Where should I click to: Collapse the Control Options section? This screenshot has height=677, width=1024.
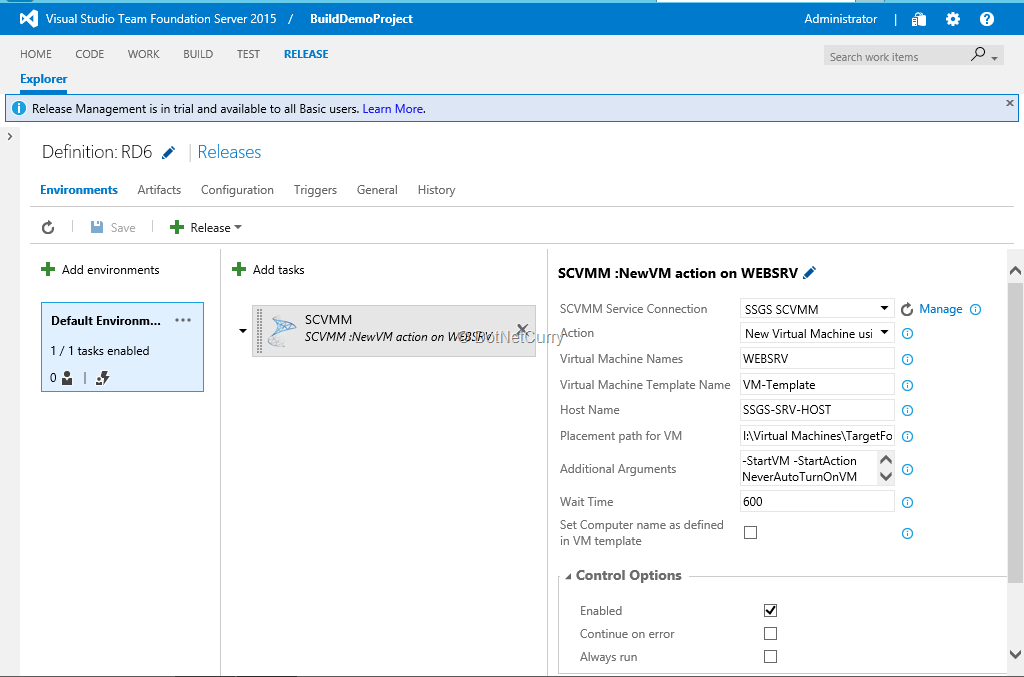point(568,576)
